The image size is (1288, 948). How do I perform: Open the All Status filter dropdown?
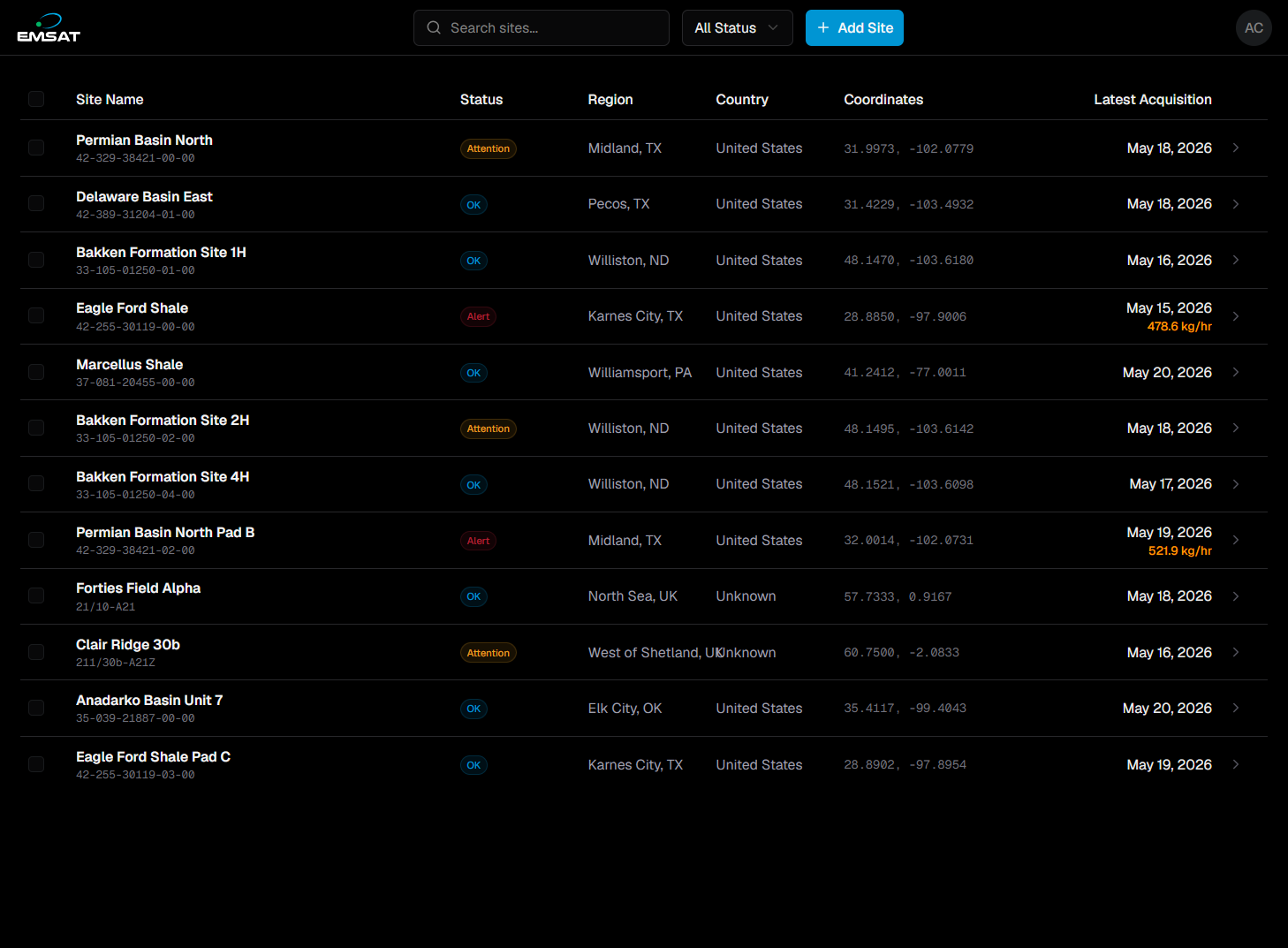point(737,27)
